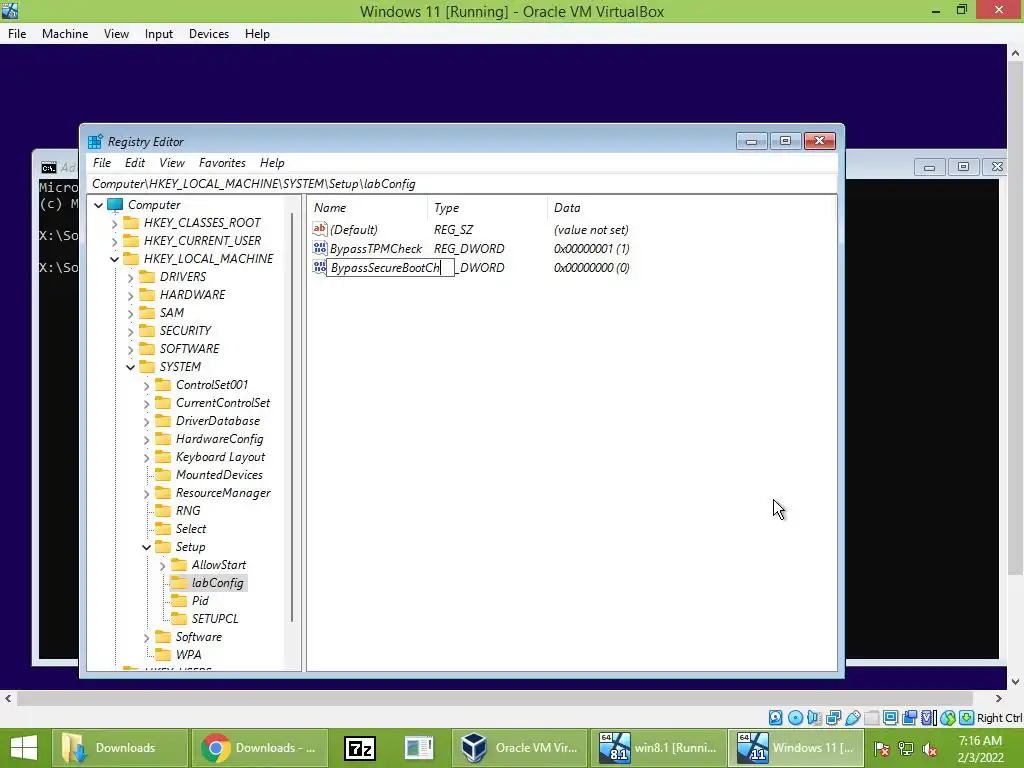
Task: Open the Registry Editor Help menu
Action: point(272,163)
